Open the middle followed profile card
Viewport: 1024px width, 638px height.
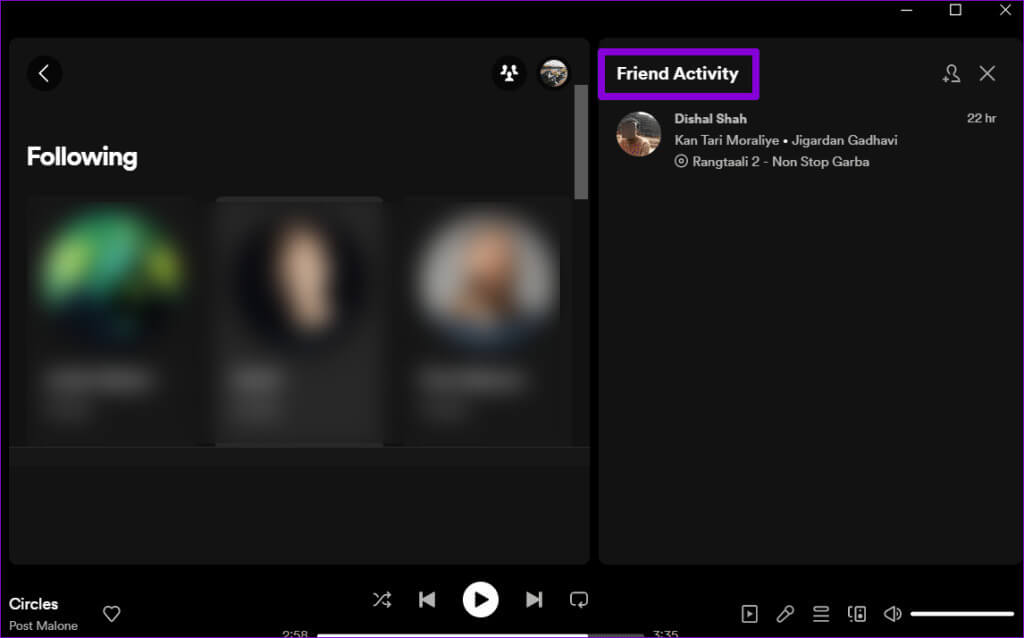coord(299,321)
